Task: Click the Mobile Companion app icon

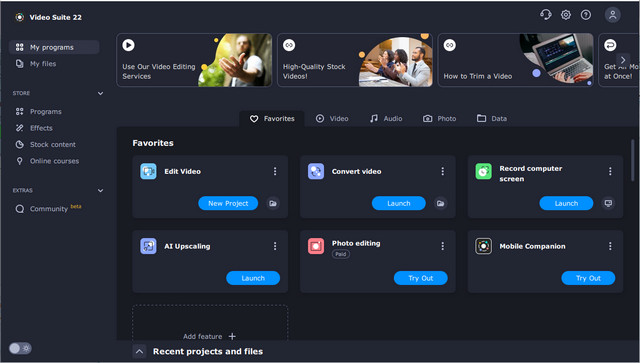Action: pyautogui.click(x=484, y=246)
